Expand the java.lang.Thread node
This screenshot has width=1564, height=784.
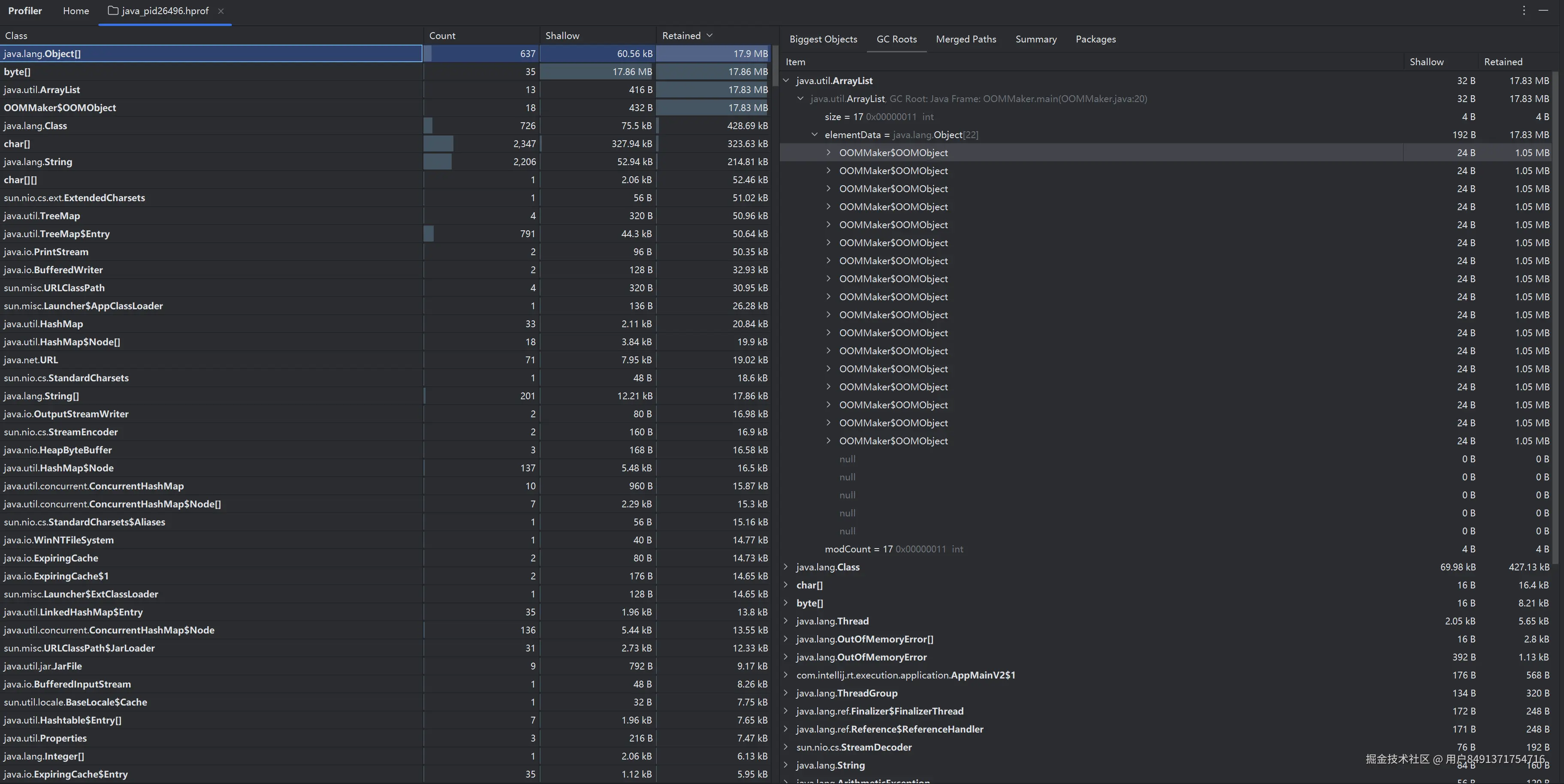click(786, 621)
